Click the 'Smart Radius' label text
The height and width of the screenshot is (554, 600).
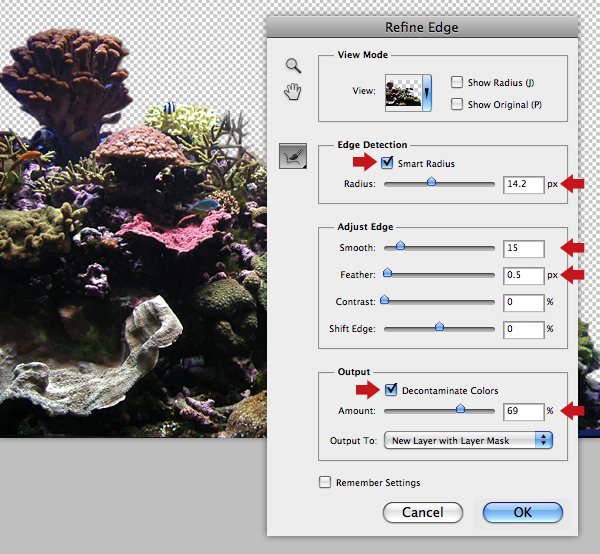(x=426, y=164)
